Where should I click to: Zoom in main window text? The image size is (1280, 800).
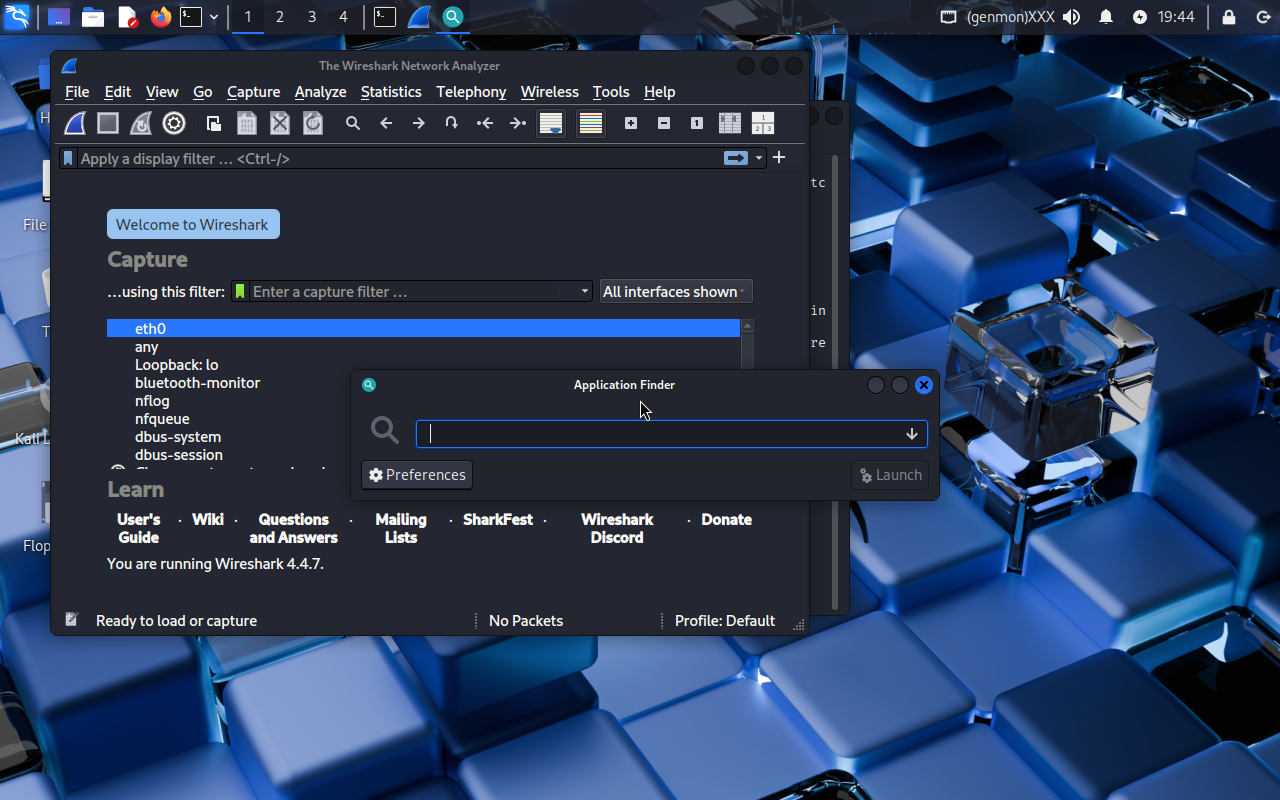(x=631, y=123)
